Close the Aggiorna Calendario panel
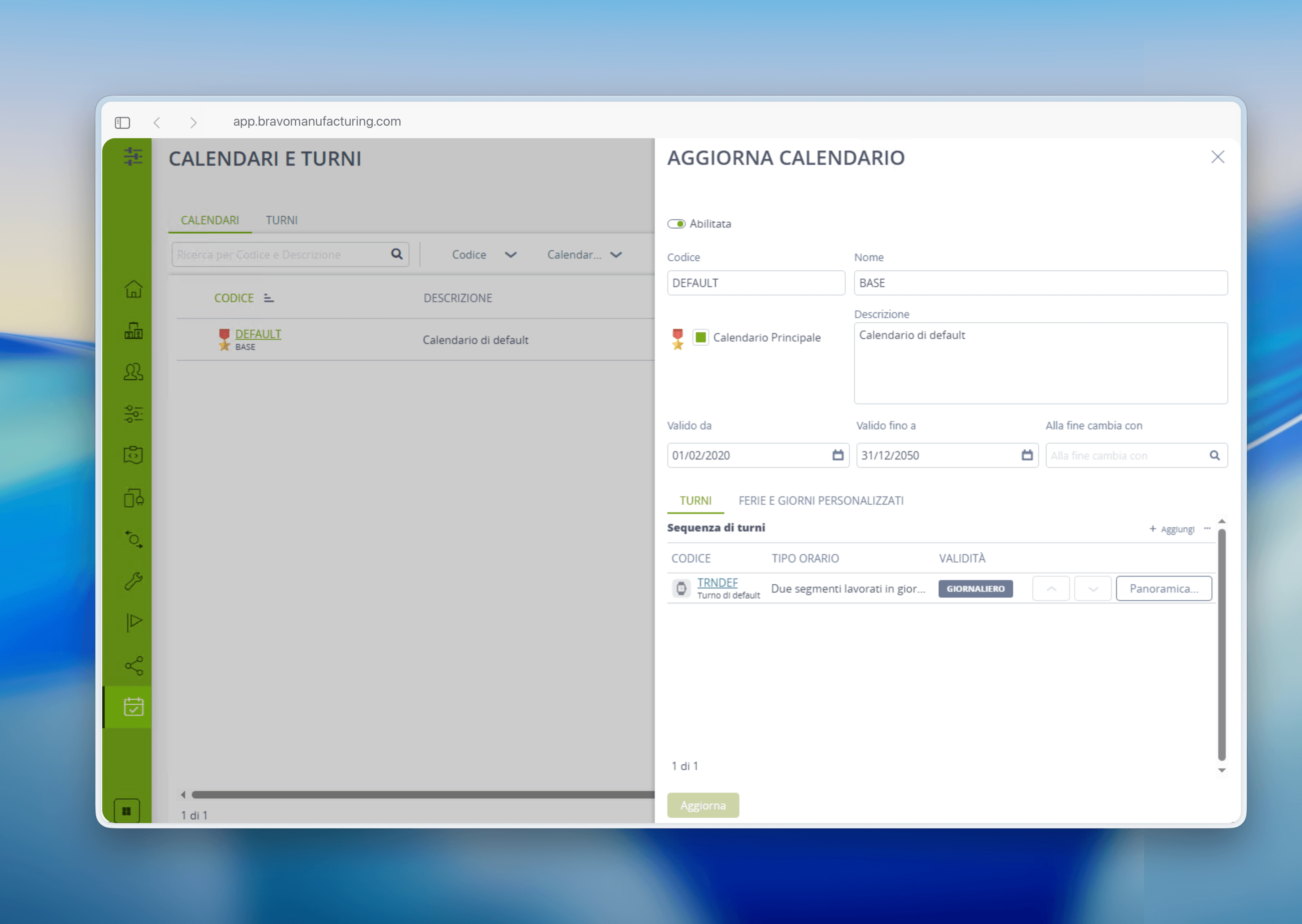The image size is (1302, 924). [x=1217, y=157]
